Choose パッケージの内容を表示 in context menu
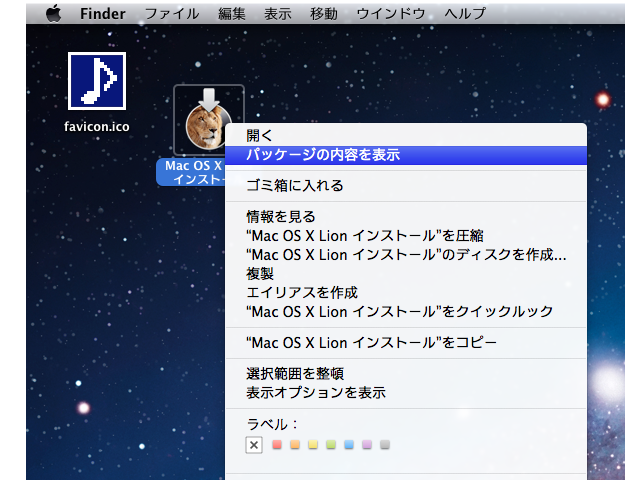Viewport: 632px width, 480px height. click(406, 155)
